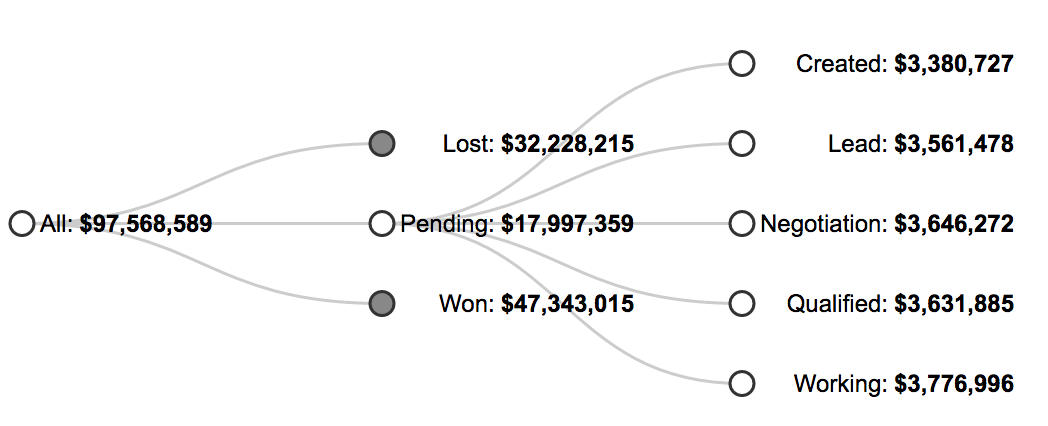The image size is (1048, 426).
Task: Collapse the Pending node circle
Action: coord(381,224)
